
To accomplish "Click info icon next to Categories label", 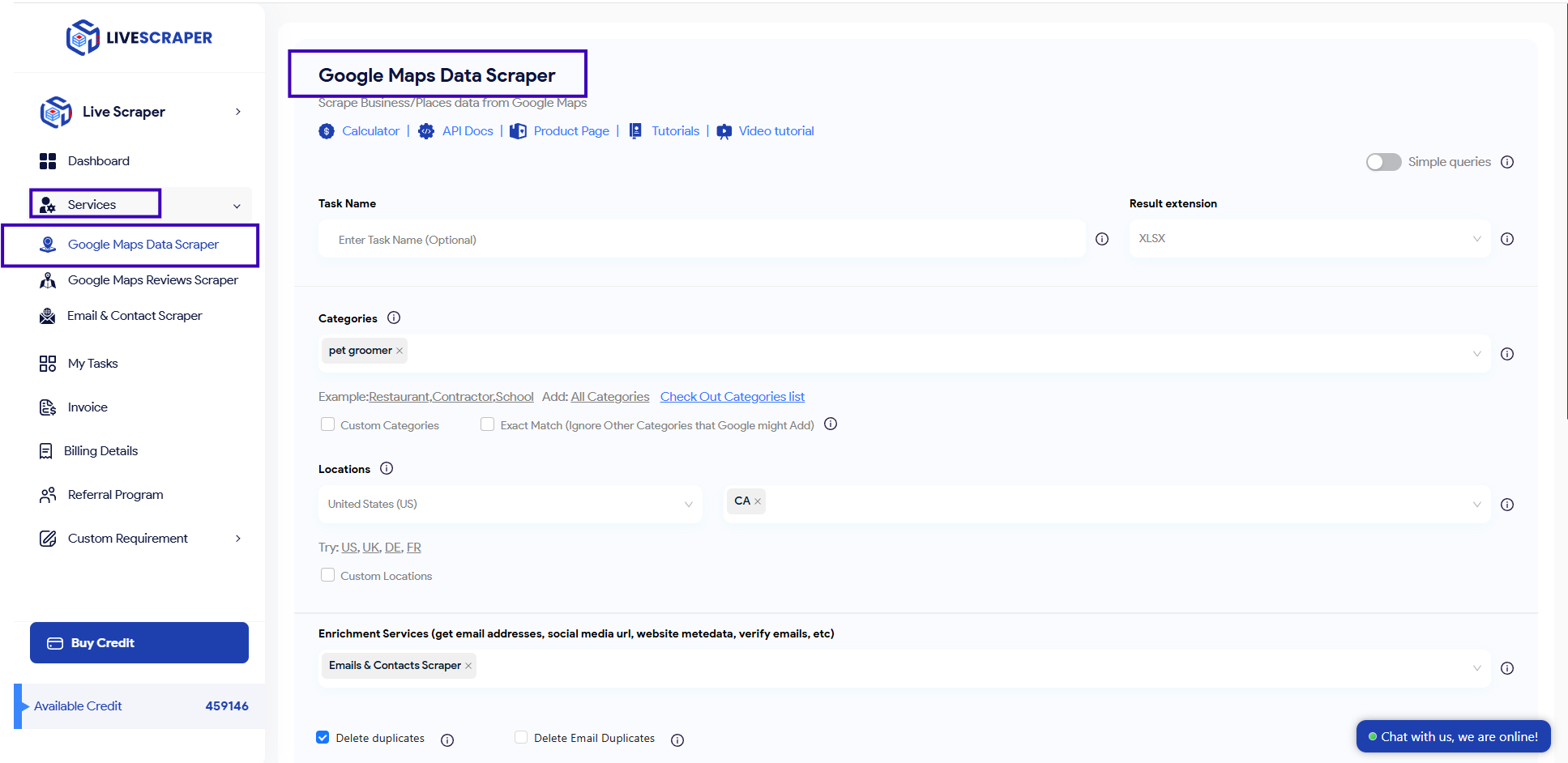I will [394, 318].
